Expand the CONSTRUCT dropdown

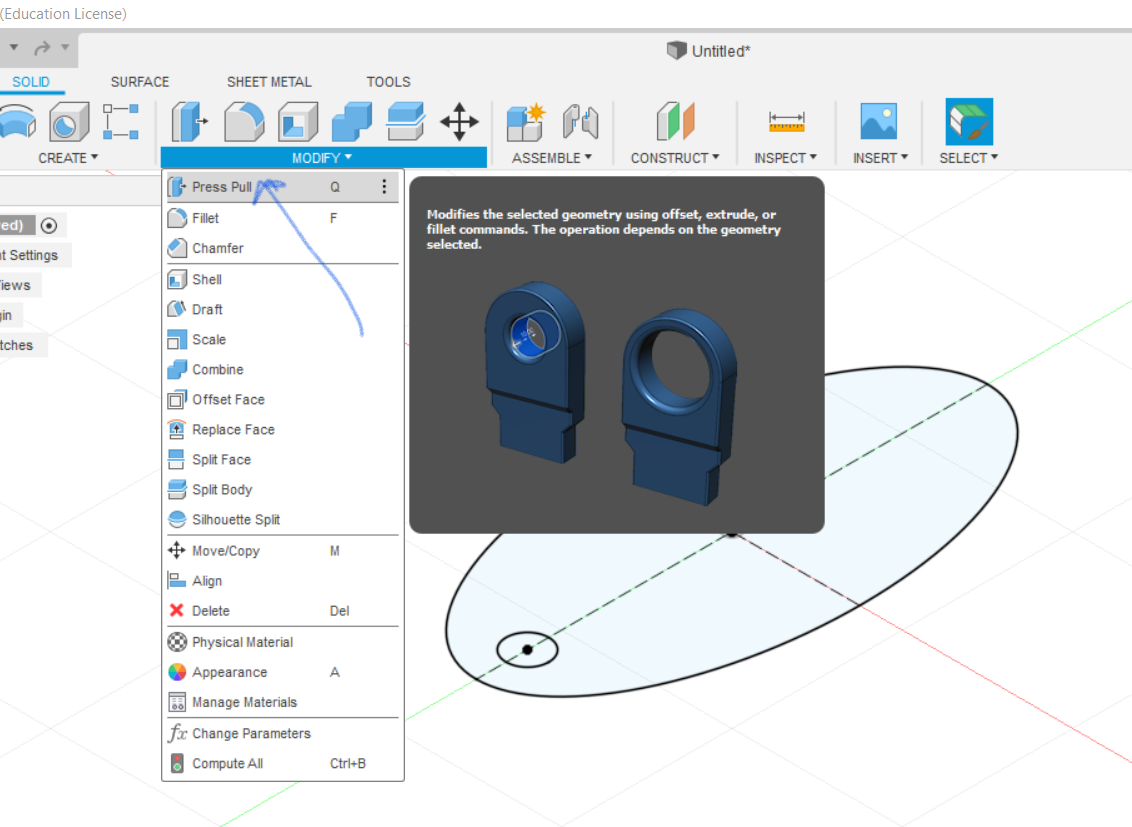point(675,157)
